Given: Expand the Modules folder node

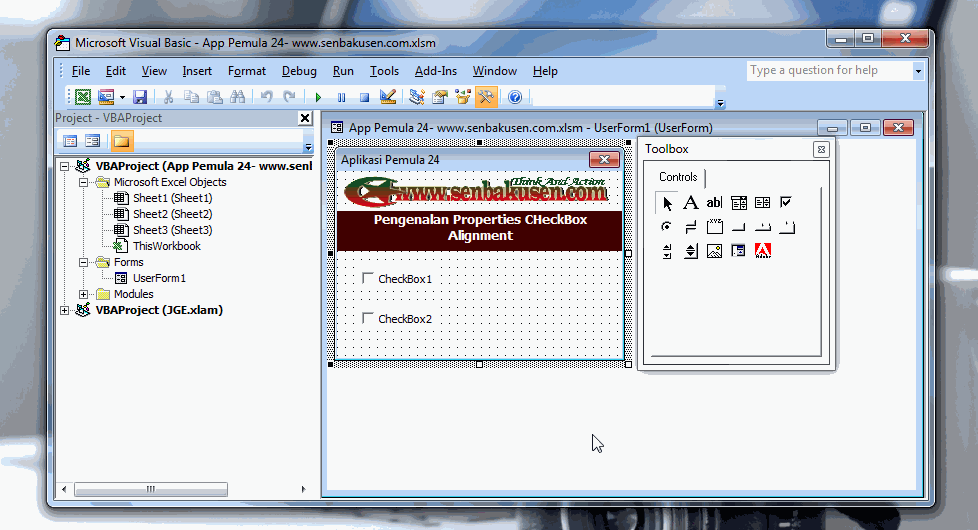Looking at the screenshot, I should [x=84, y=294].
